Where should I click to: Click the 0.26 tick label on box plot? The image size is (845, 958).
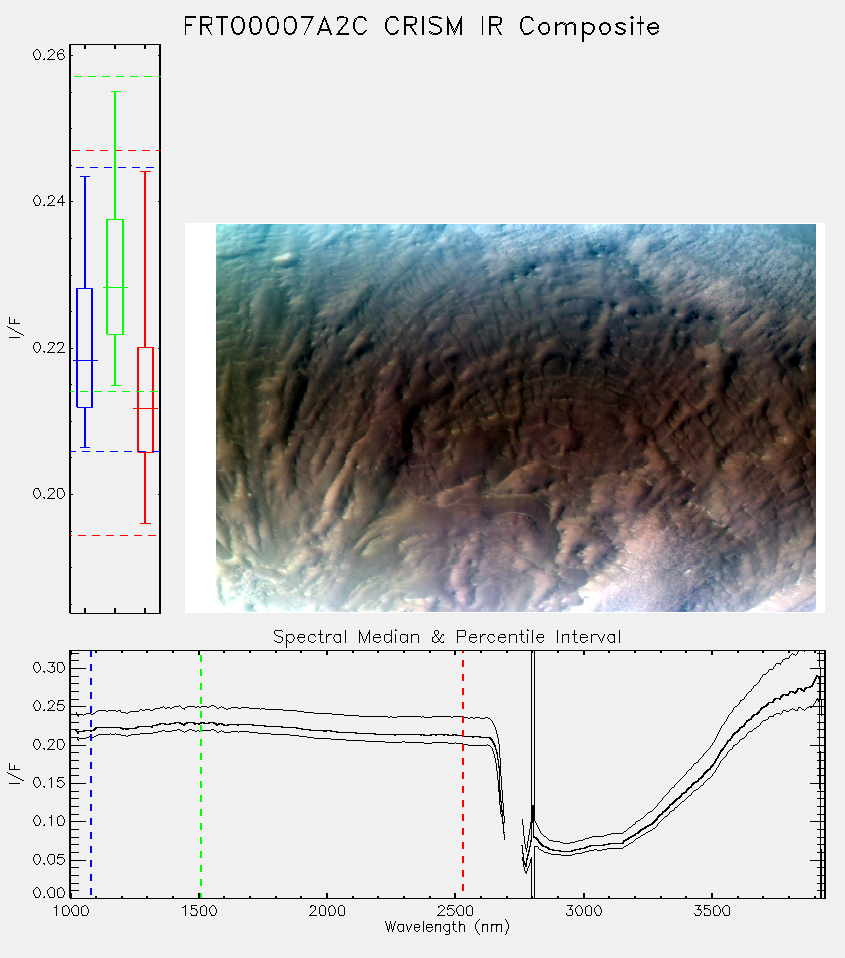click(x=49, y=55)
